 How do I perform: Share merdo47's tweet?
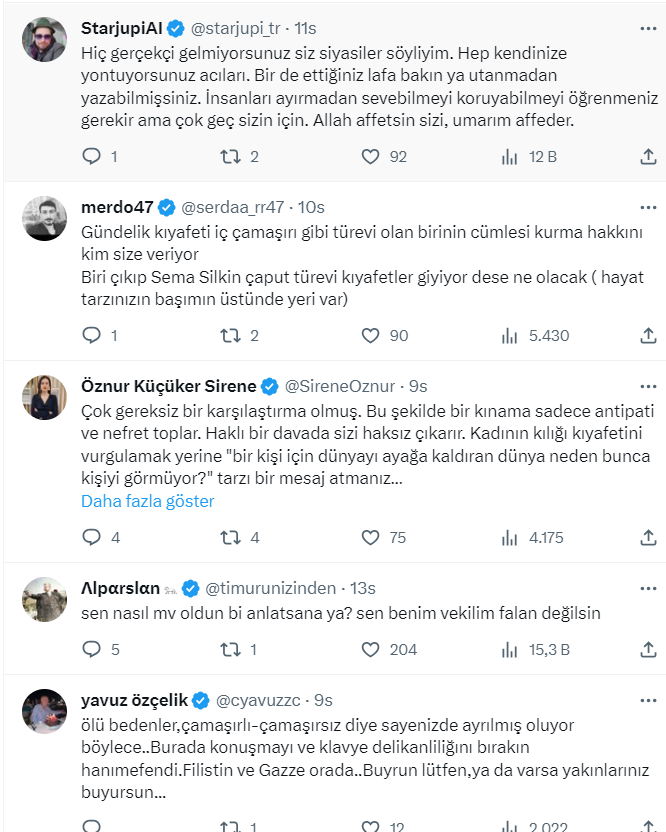[x=647, y=335]
